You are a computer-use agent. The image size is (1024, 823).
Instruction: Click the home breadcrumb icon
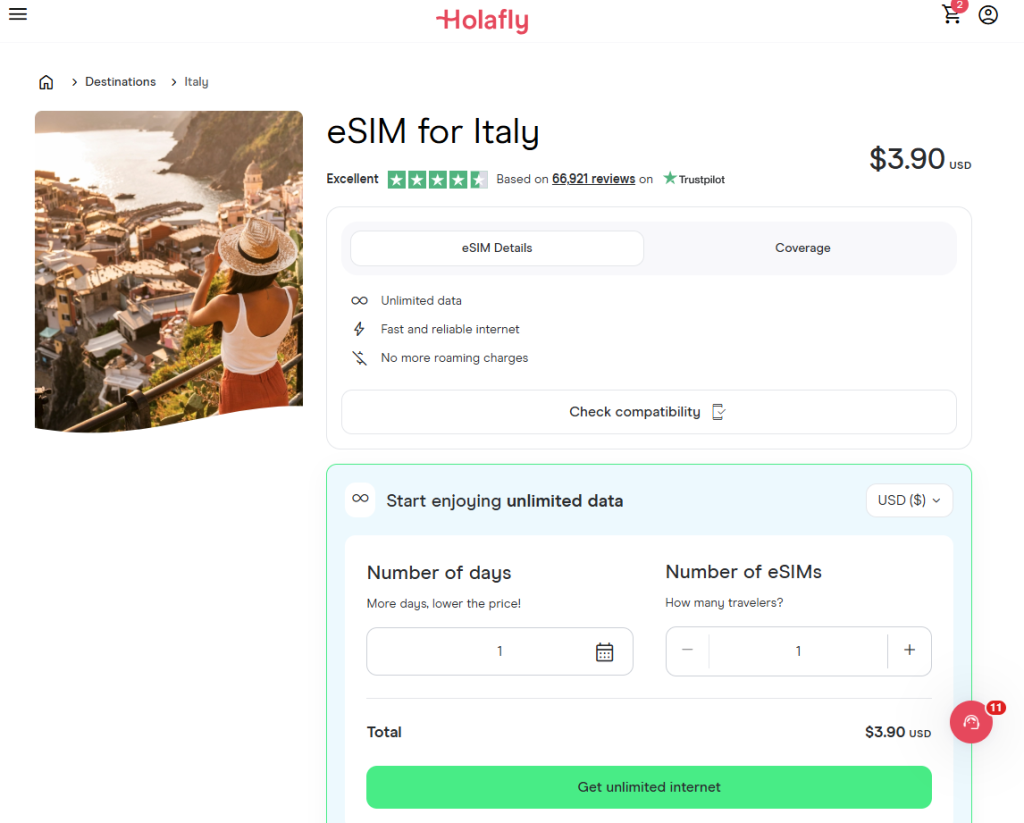tap(46, 82)
